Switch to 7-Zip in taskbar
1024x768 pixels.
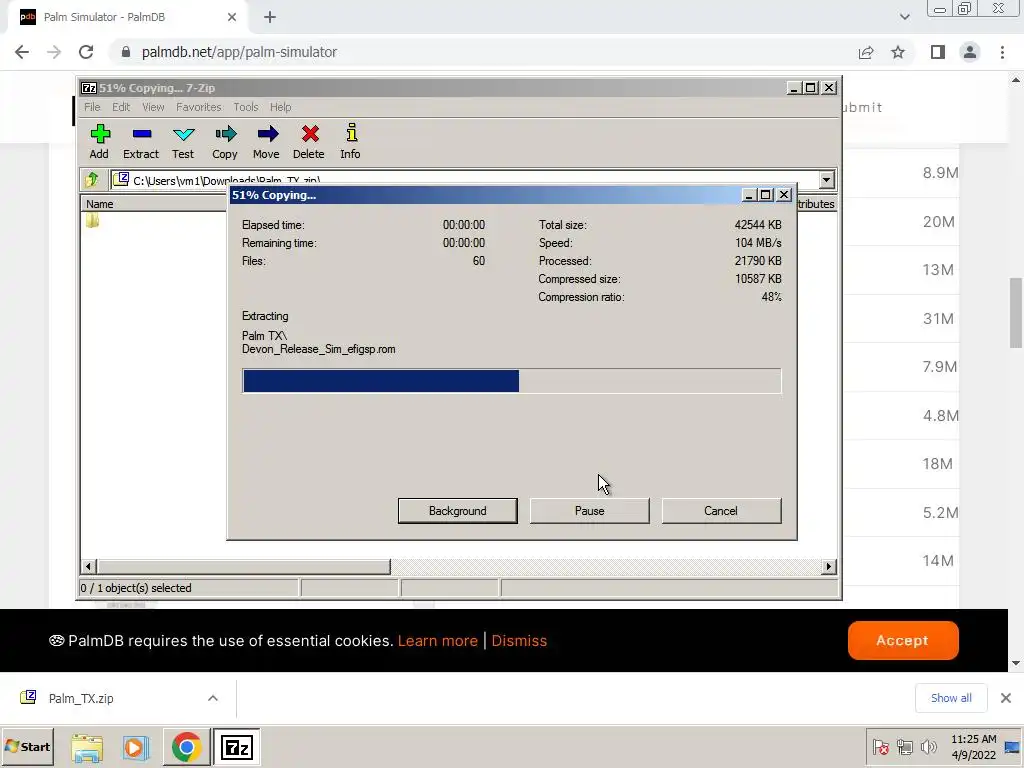coord(236,747)
